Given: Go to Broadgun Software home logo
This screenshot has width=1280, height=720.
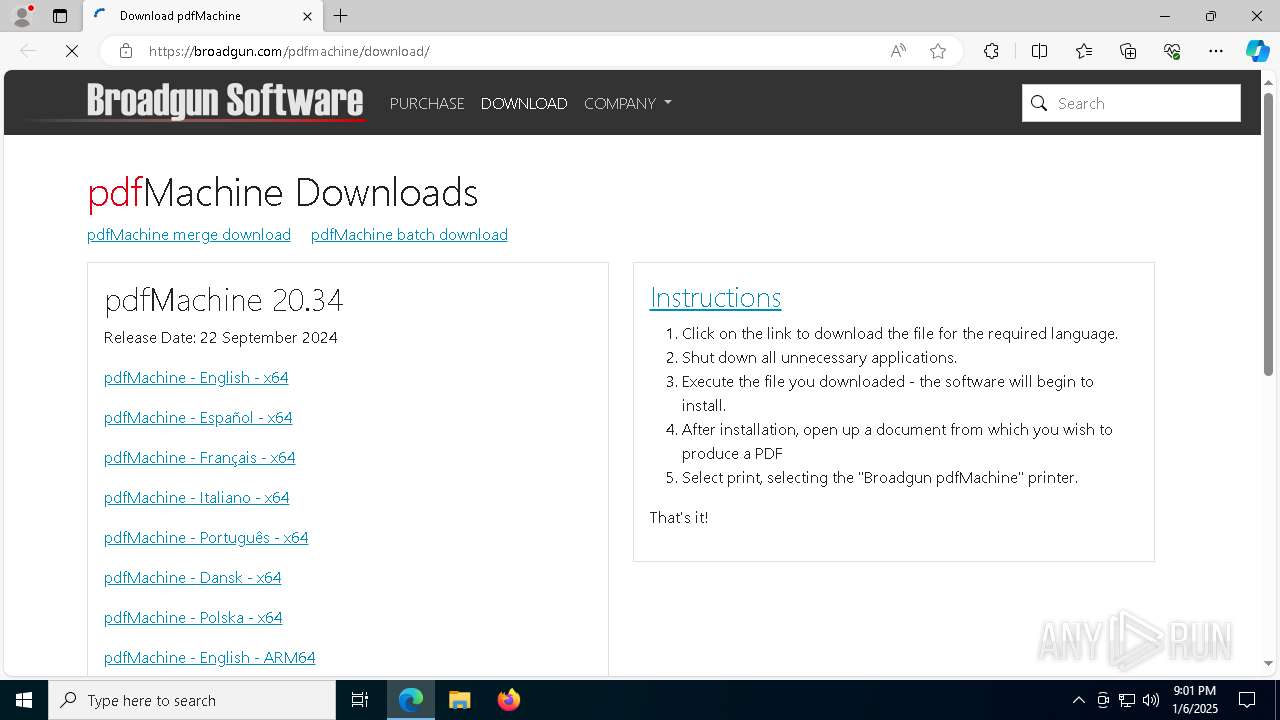Looking at the screenshot, I should (225, 102).
